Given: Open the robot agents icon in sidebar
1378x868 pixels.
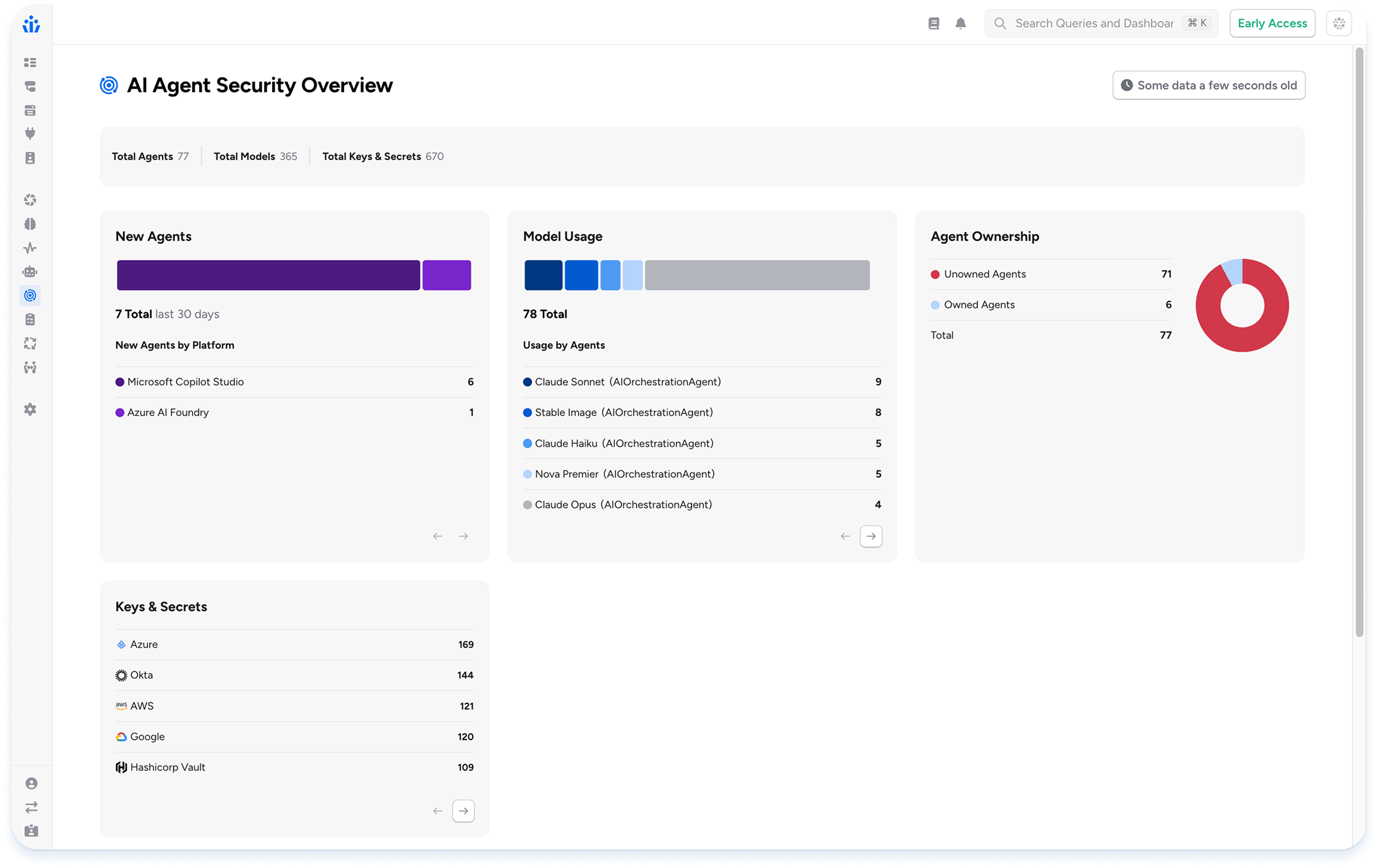Looking at the screenshot, I should (30, 271).
